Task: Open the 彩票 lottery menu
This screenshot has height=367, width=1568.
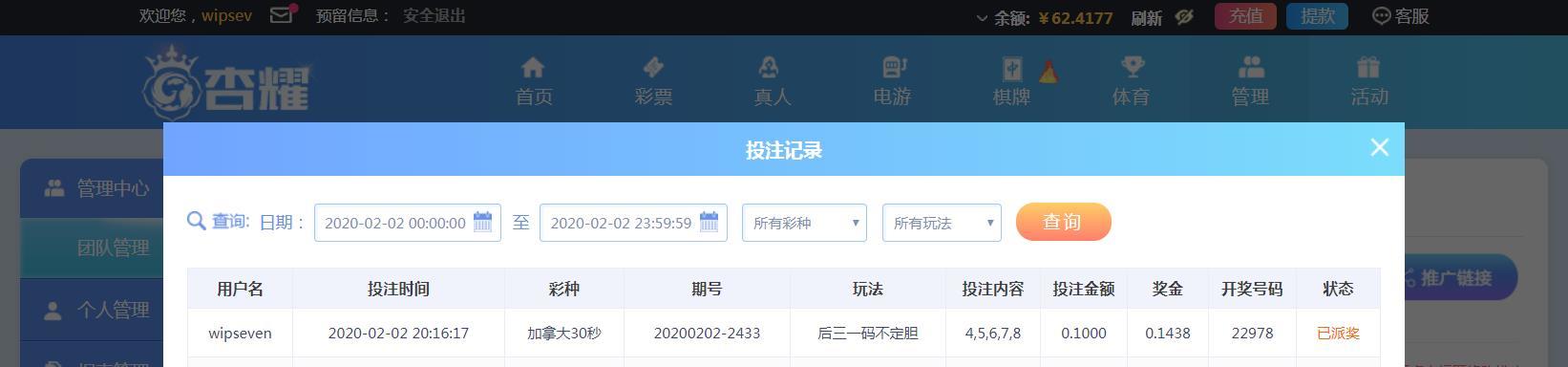Action: pos(653,81)
